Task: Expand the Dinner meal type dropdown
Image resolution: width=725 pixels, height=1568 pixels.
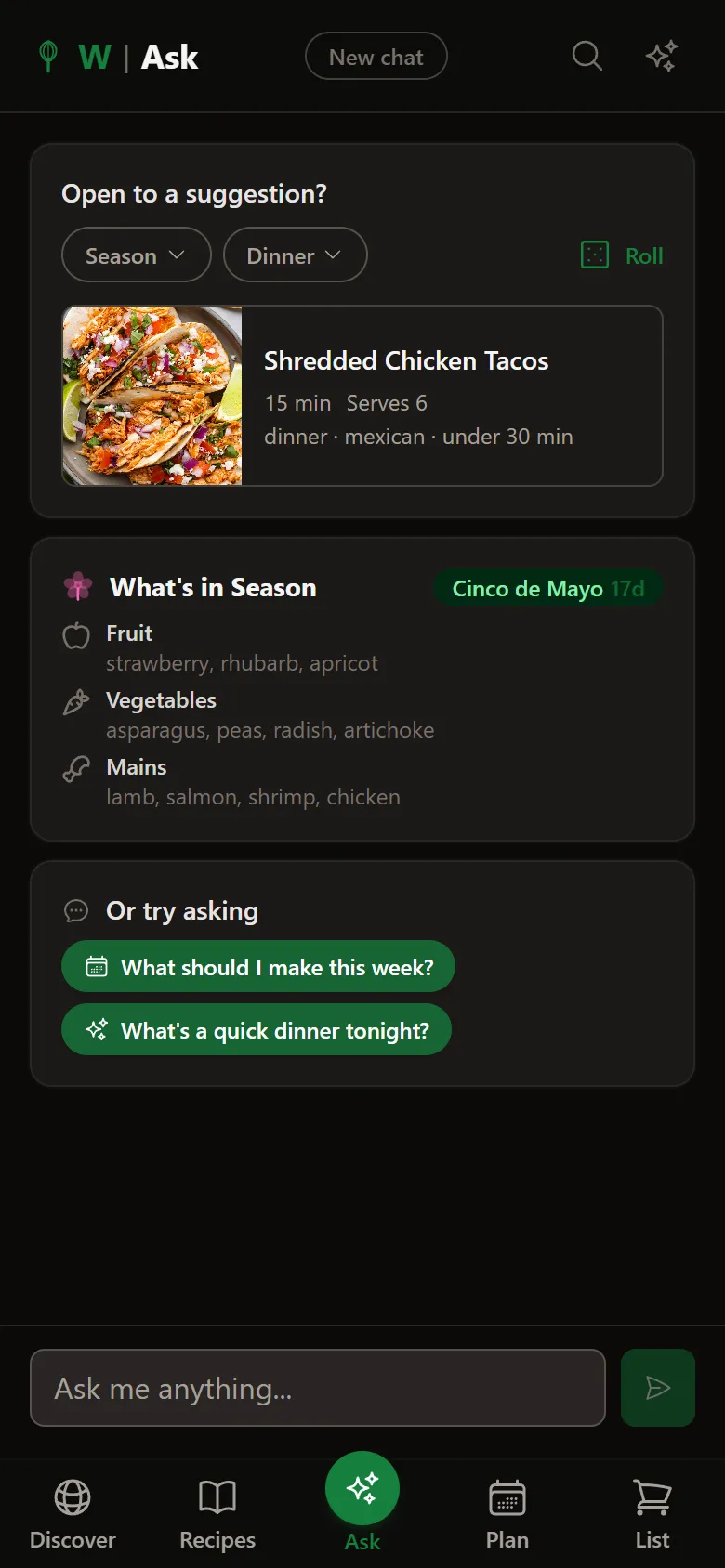Action: (295, 255)
